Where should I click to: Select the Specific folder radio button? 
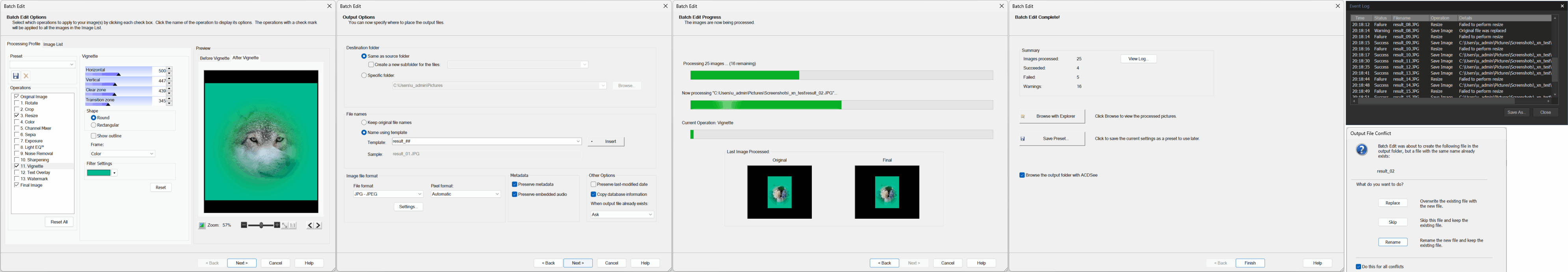[364, 76]
